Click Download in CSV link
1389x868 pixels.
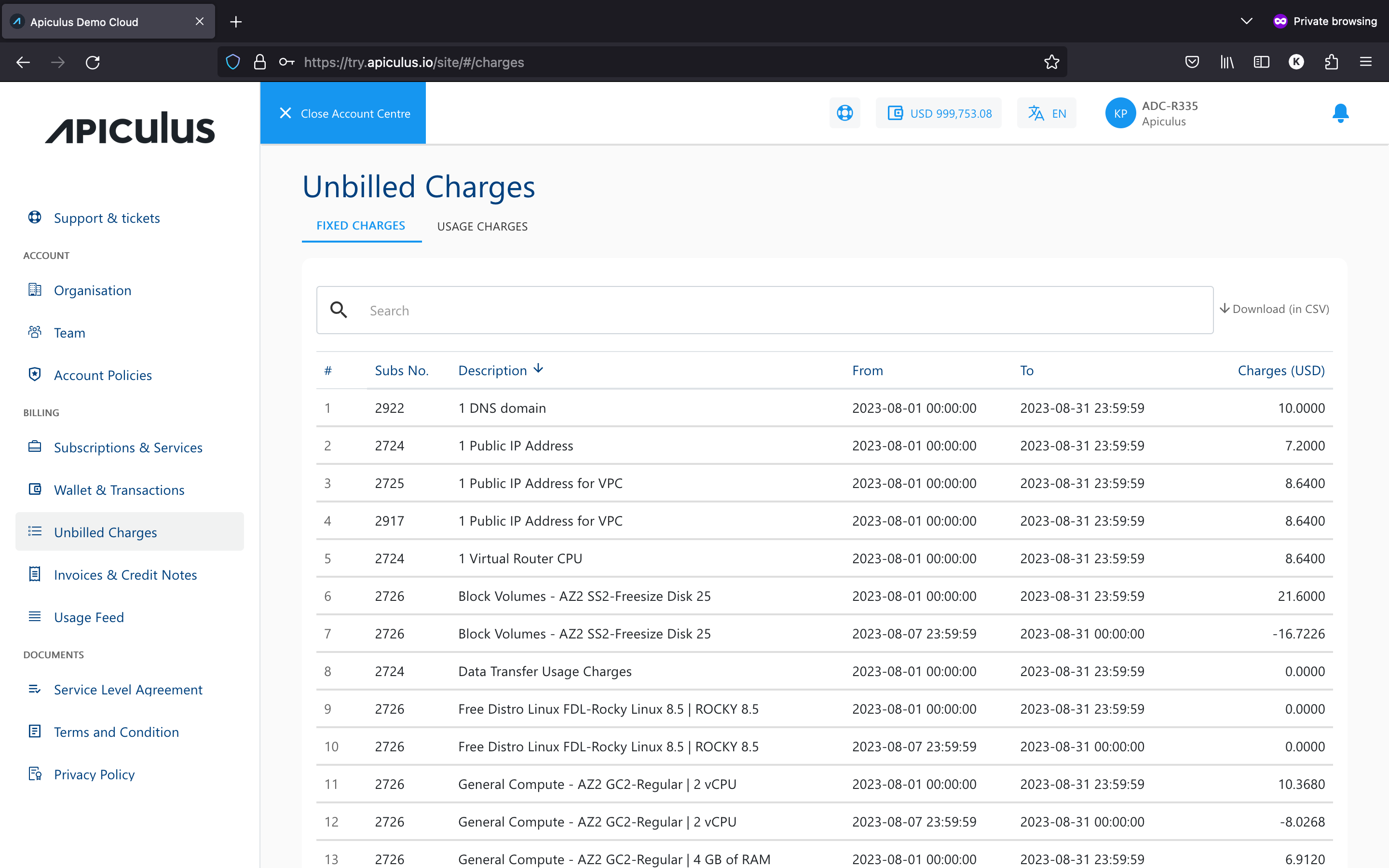click(1274, 308)
